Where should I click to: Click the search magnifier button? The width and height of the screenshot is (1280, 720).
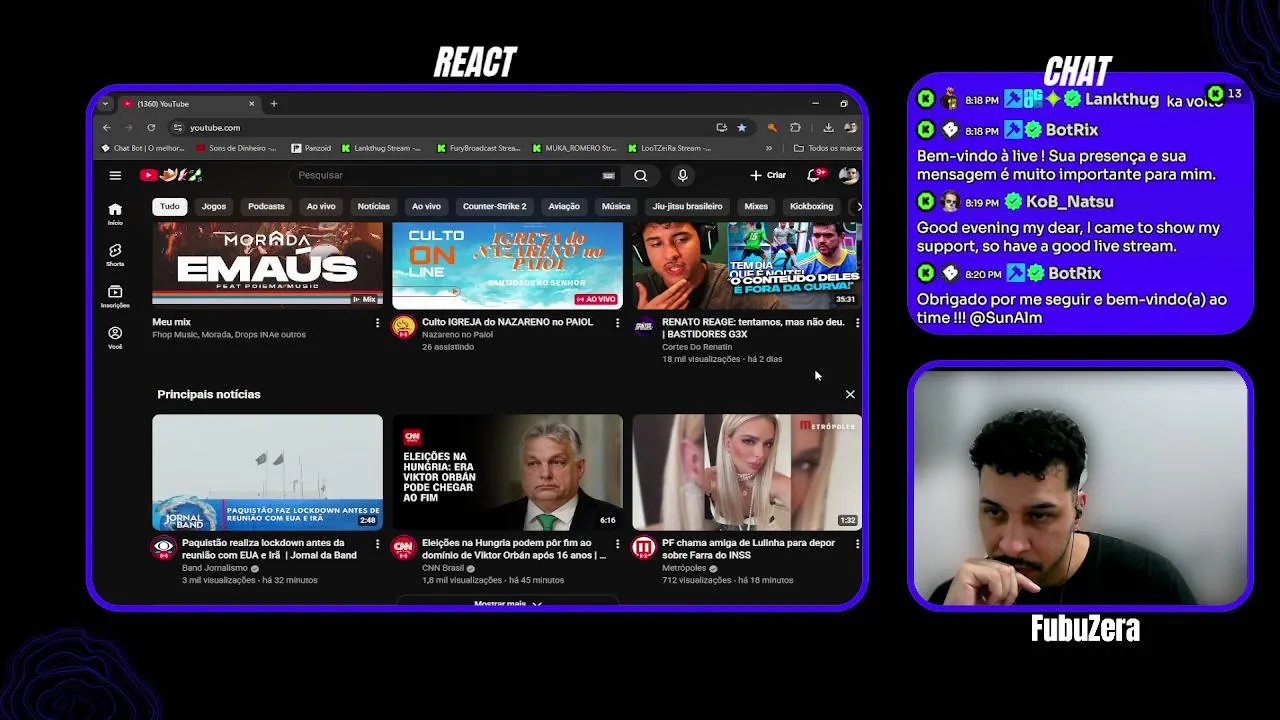click(640, 175)
